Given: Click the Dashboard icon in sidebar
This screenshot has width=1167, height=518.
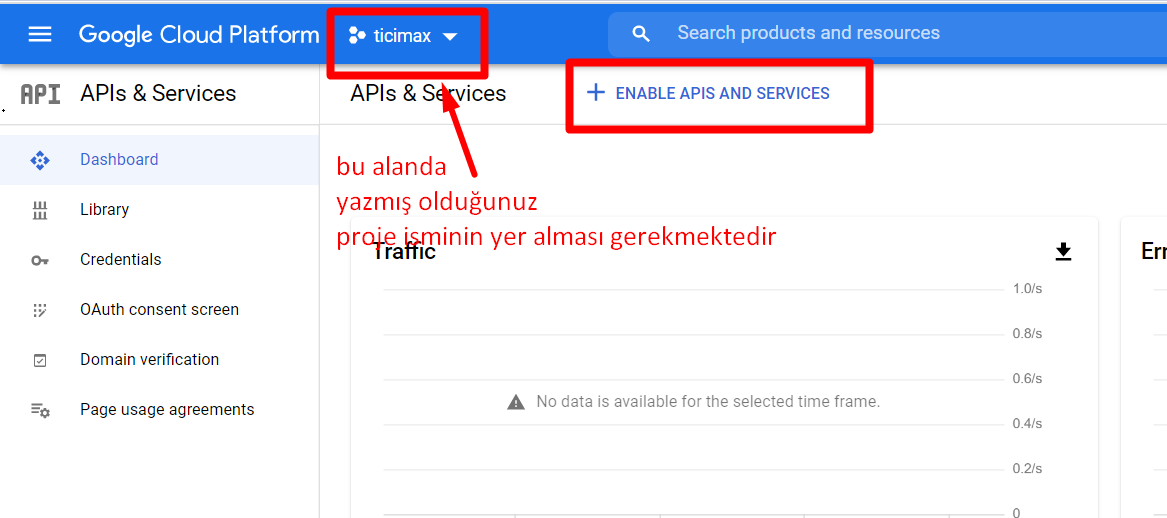Looking at the screenshot, I should 39,160.
